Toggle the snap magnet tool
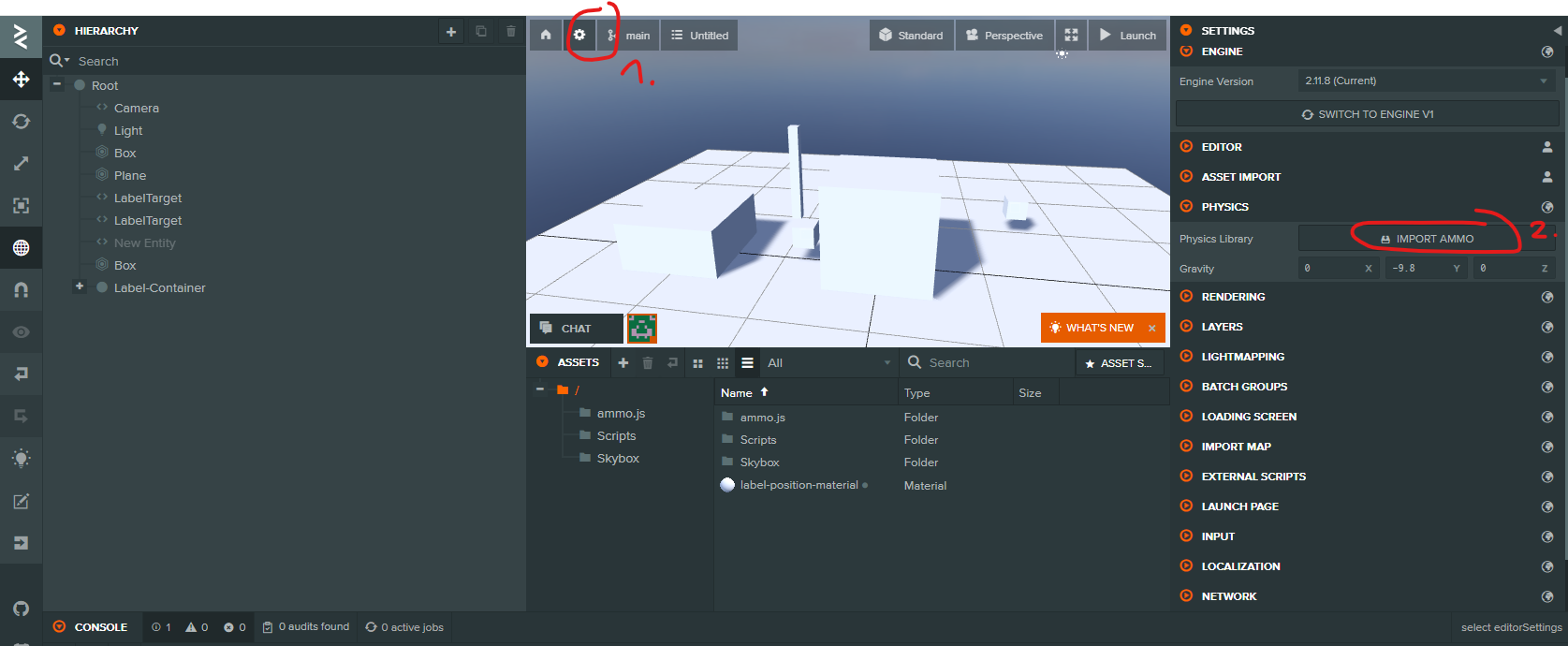The width and height of the screenshot is (1568, 646). point(21,290)
